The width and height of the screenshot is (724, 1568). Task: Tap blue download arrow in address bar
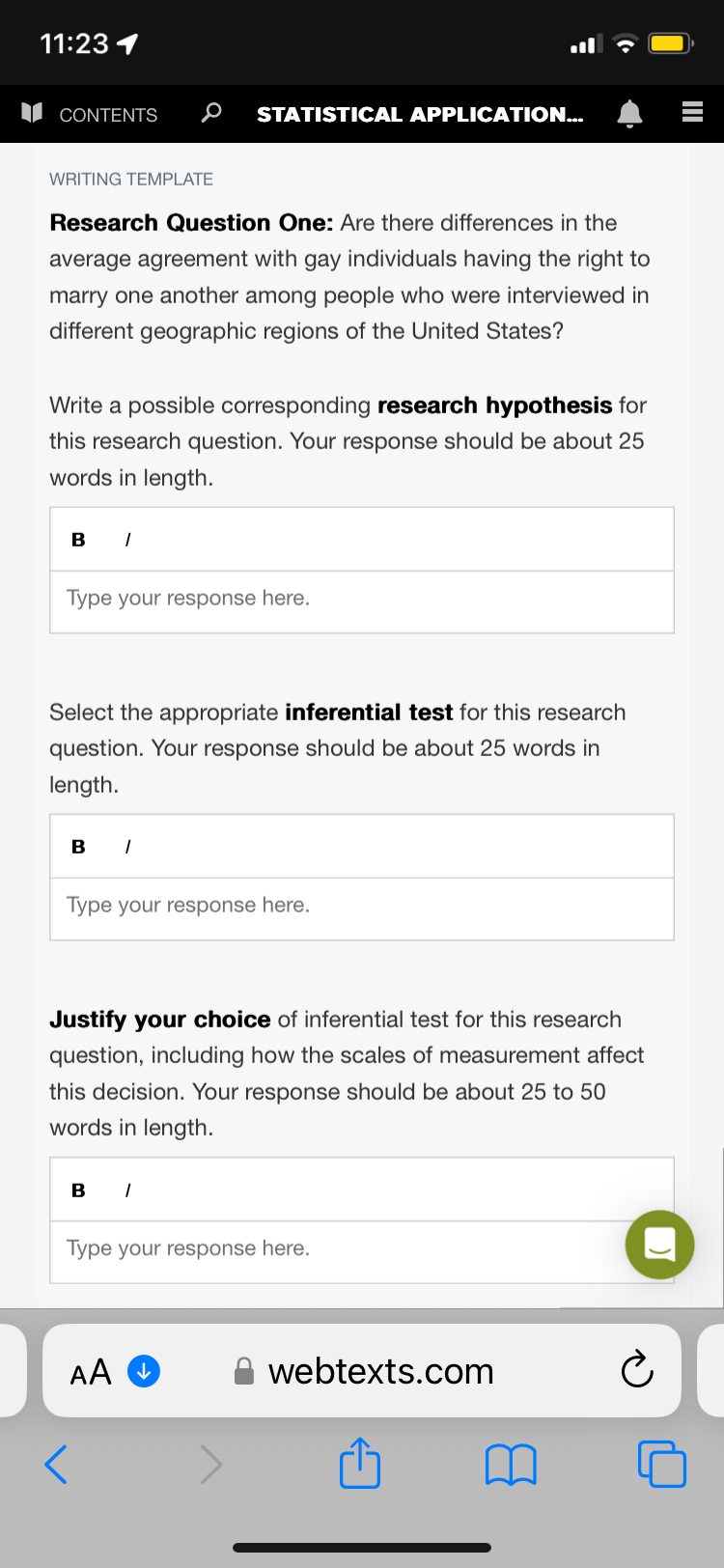pyautogui.click(x=144, y=1370)
